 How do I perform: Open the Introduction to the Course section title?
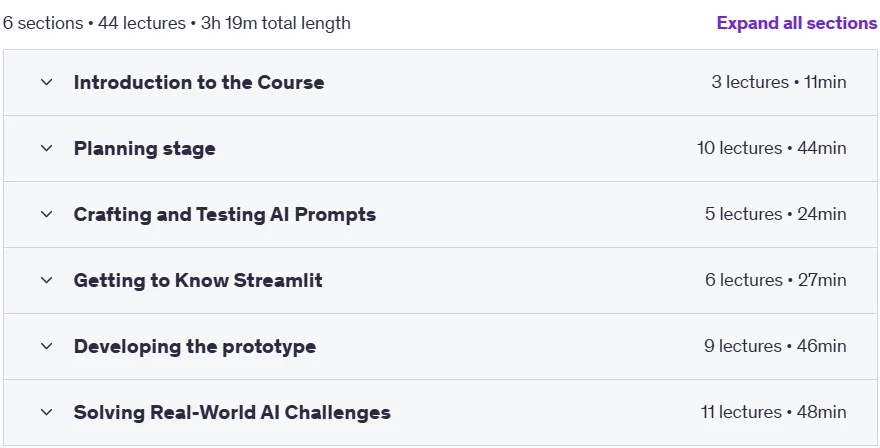(x=199, y=83)
